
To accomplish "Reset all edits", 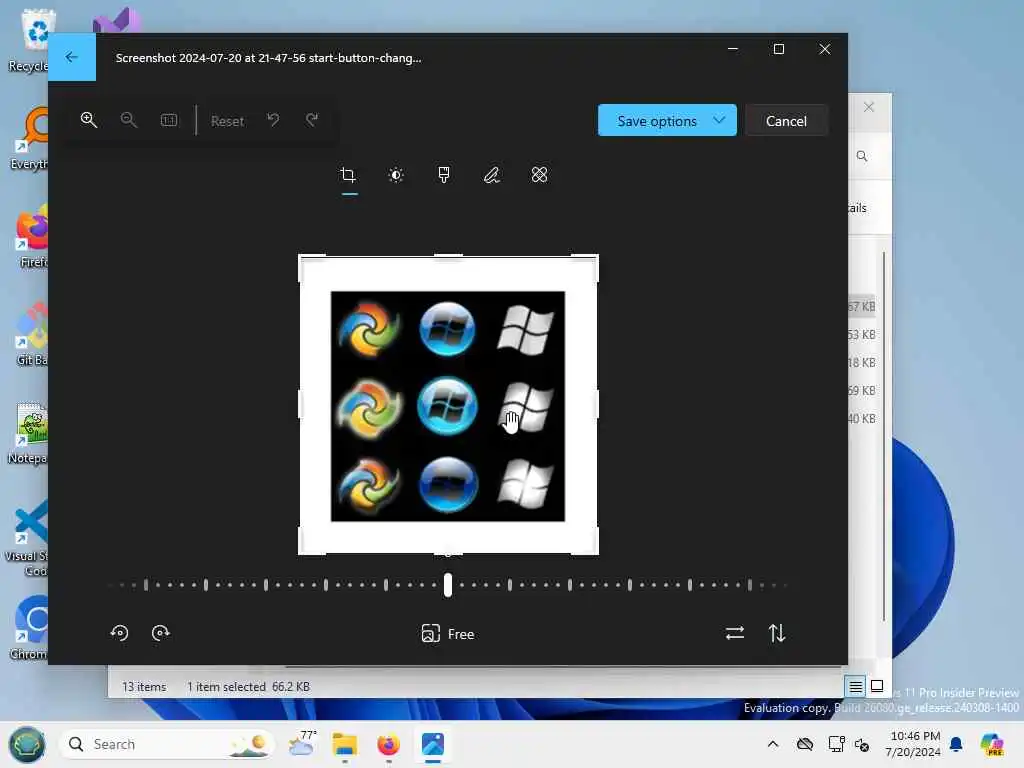I will pos(227,121).
